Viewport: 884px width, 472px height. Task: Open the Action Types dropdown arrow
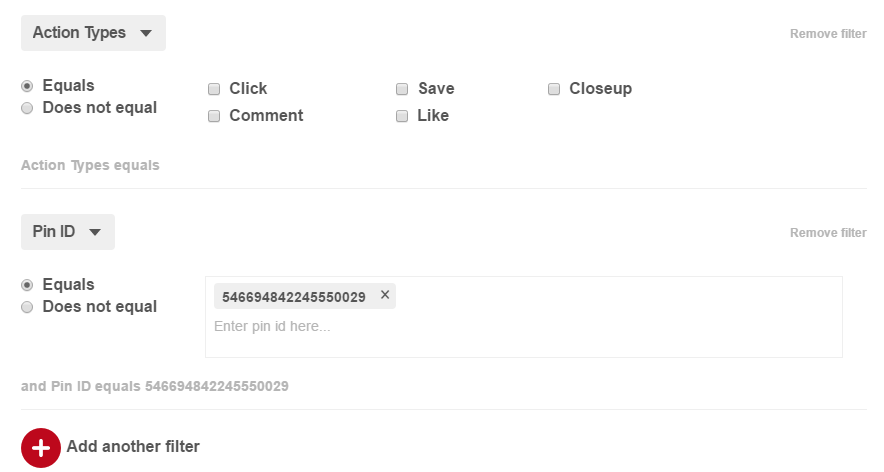tap(146, 33)
